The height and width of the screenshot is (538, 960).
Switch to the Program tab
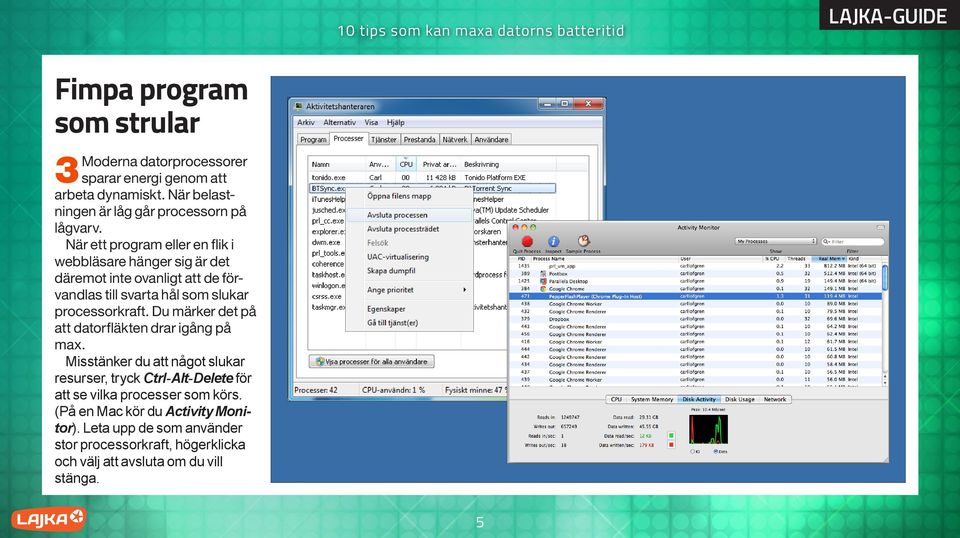[313, 140]
